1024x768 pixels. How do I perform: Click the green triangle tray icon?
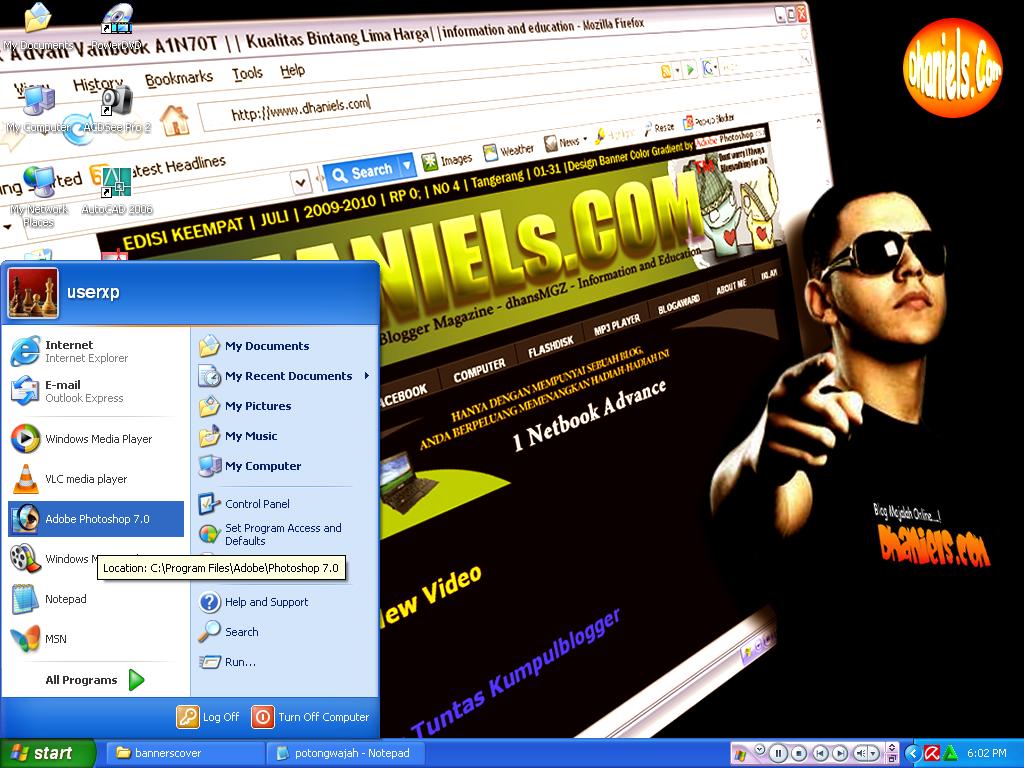tap(950, 753)
